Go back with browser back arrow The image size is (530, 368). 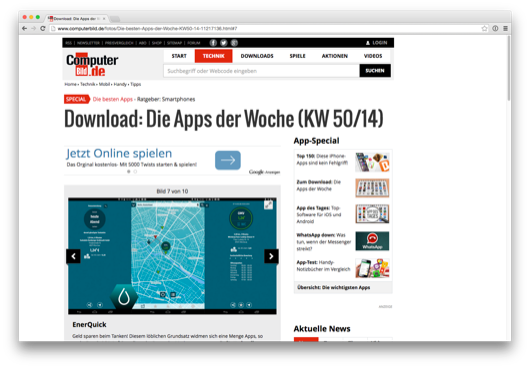point(24,28)
